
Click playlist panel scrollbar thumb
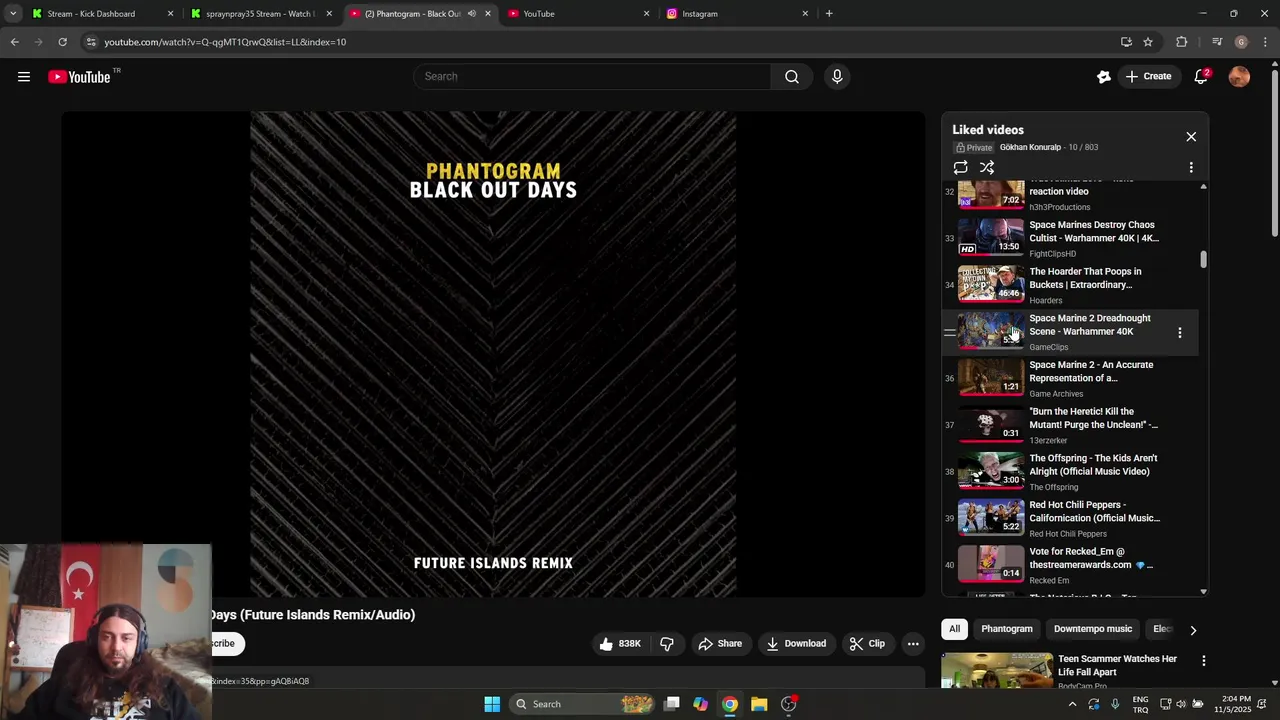(x=1203, y=259)
